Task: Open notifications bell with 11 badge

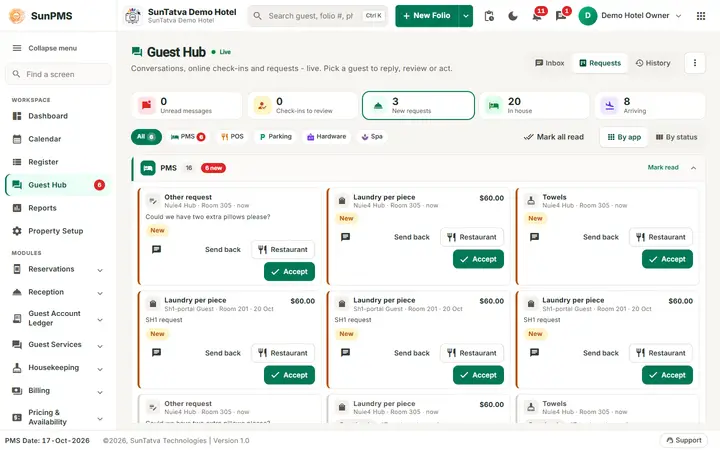Action: [x=537, y=16]
